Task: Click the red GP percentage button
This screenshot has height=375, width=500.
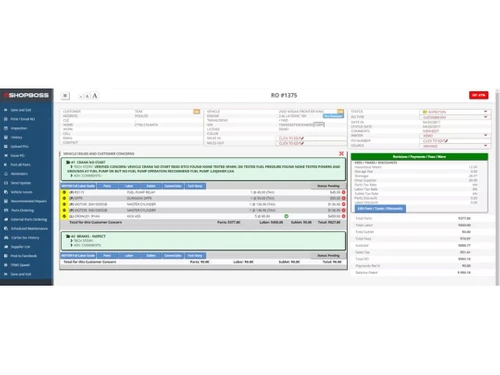Action: [x=479, y=95]
